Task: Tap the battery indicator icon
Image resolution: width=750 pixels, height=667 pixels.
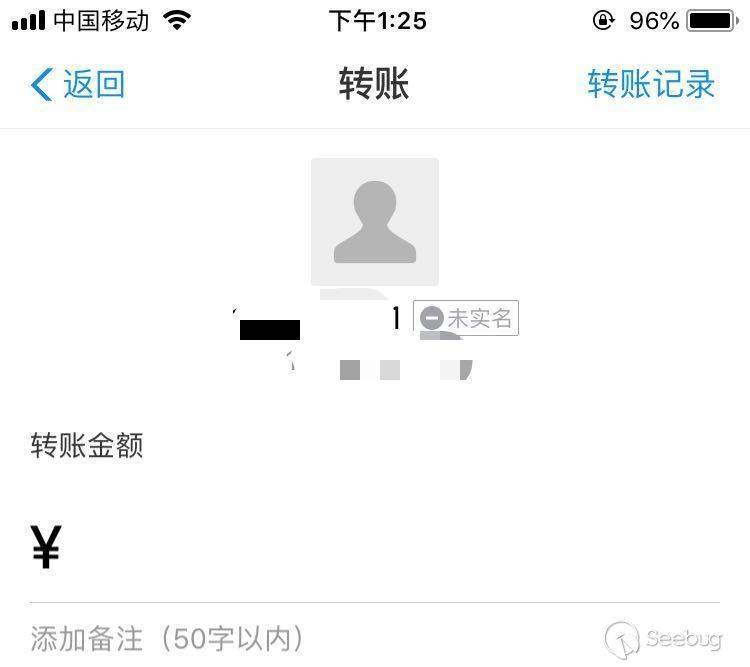Action: click(712, 21)
